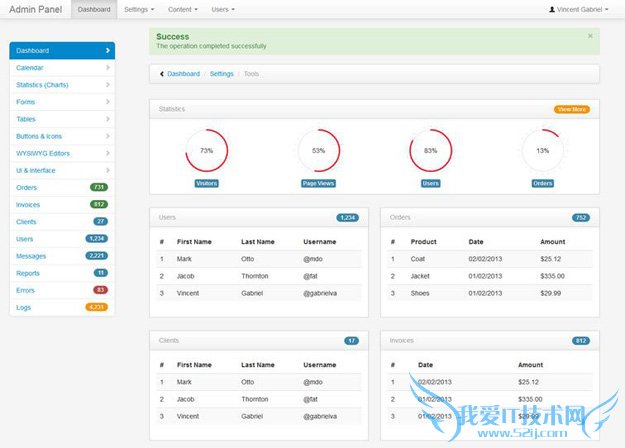
Task: Click Settings link in breadcrumb
Action: coord(222,74)
